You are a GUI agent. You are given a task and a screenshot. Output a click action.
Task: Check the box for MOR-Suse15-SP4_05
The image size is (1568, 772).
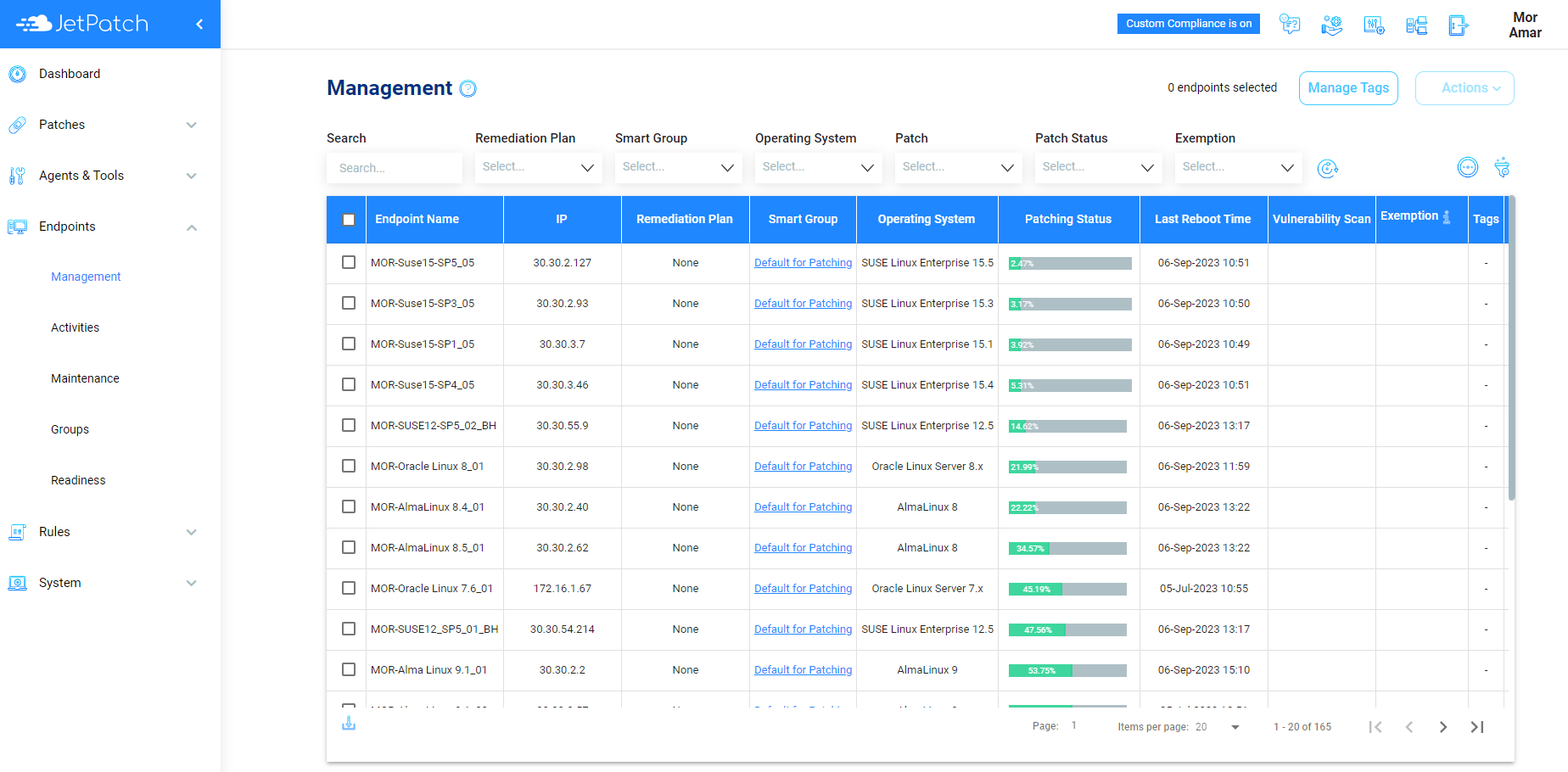tap(349, 384)
